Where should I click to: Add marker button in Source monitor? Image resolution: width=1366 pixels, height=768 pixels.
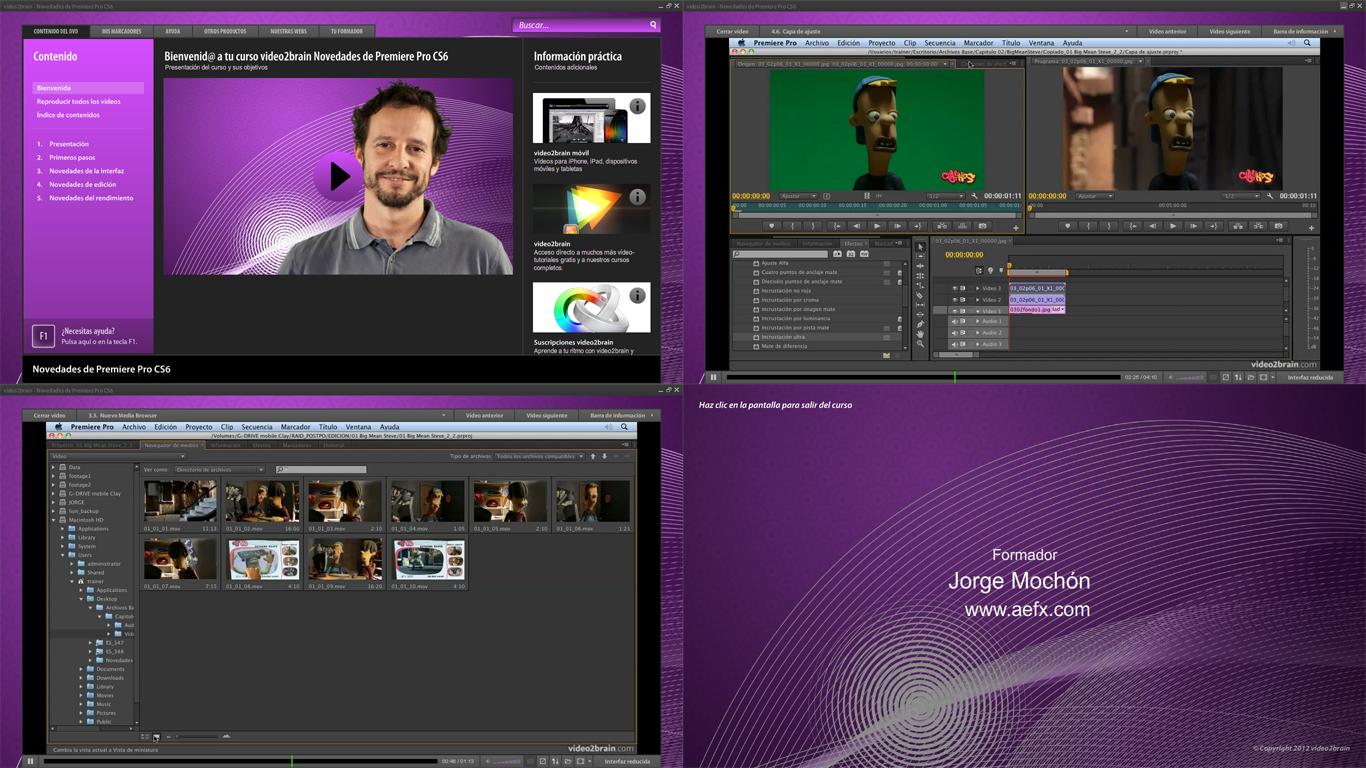tap(772, 226)
